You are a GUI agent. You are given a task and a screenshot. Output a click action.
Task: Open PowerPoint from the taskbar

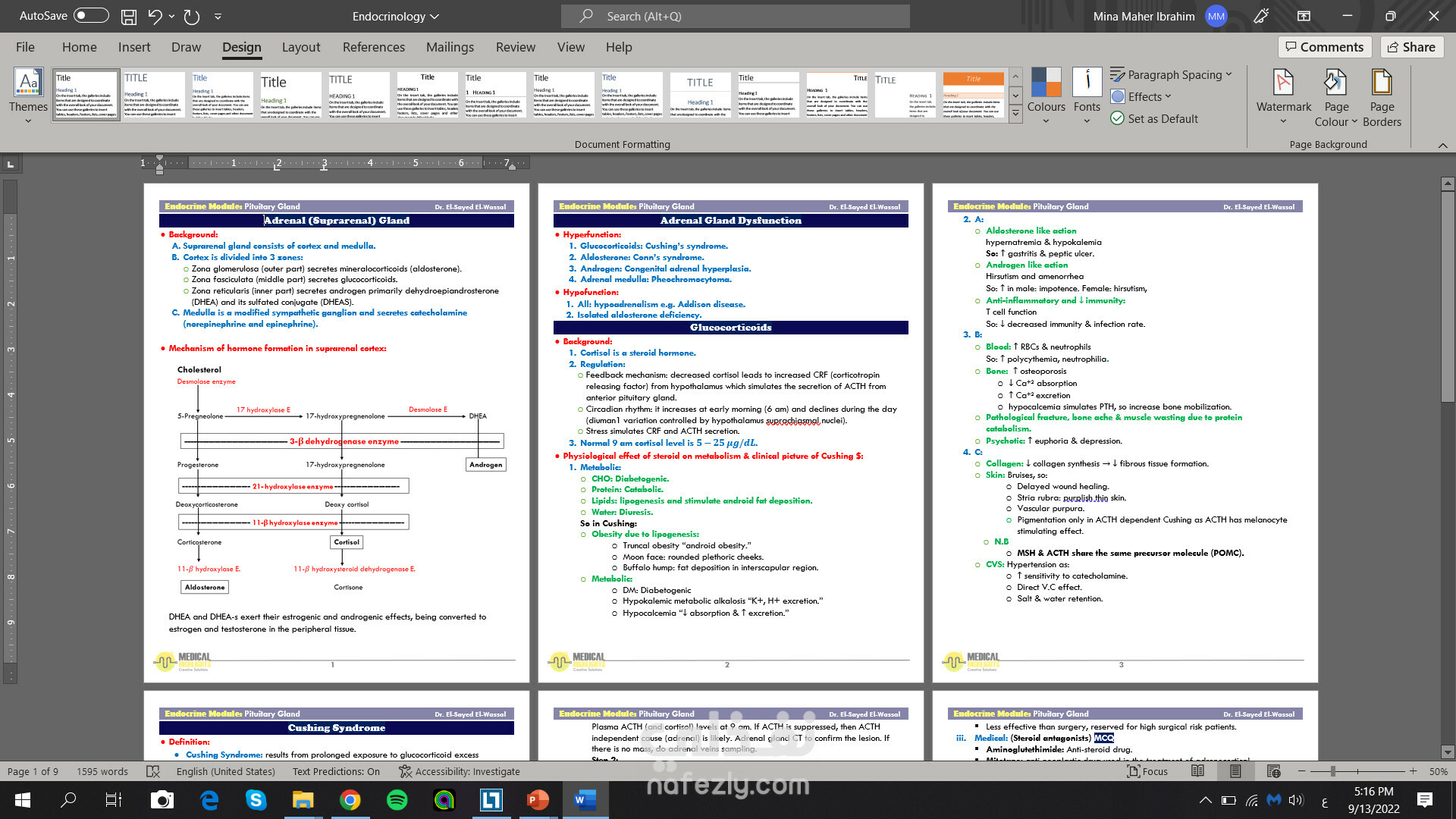(x=538, y=800)
